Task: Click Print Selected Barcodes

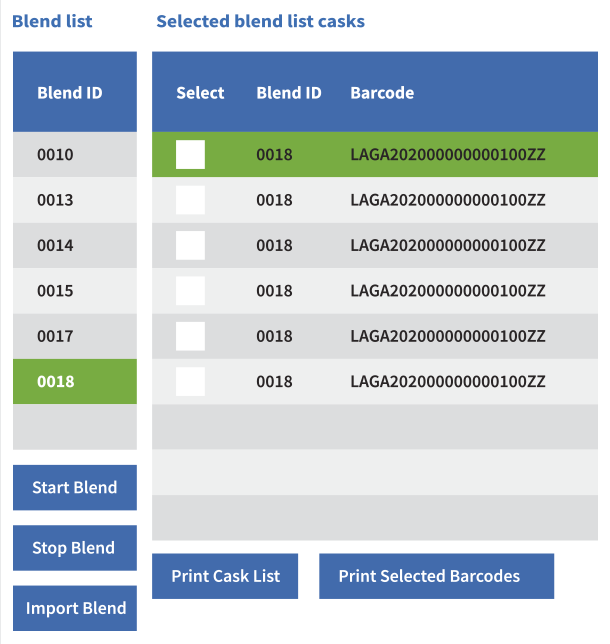Action: pyautogui.click(x=437, y=576)
